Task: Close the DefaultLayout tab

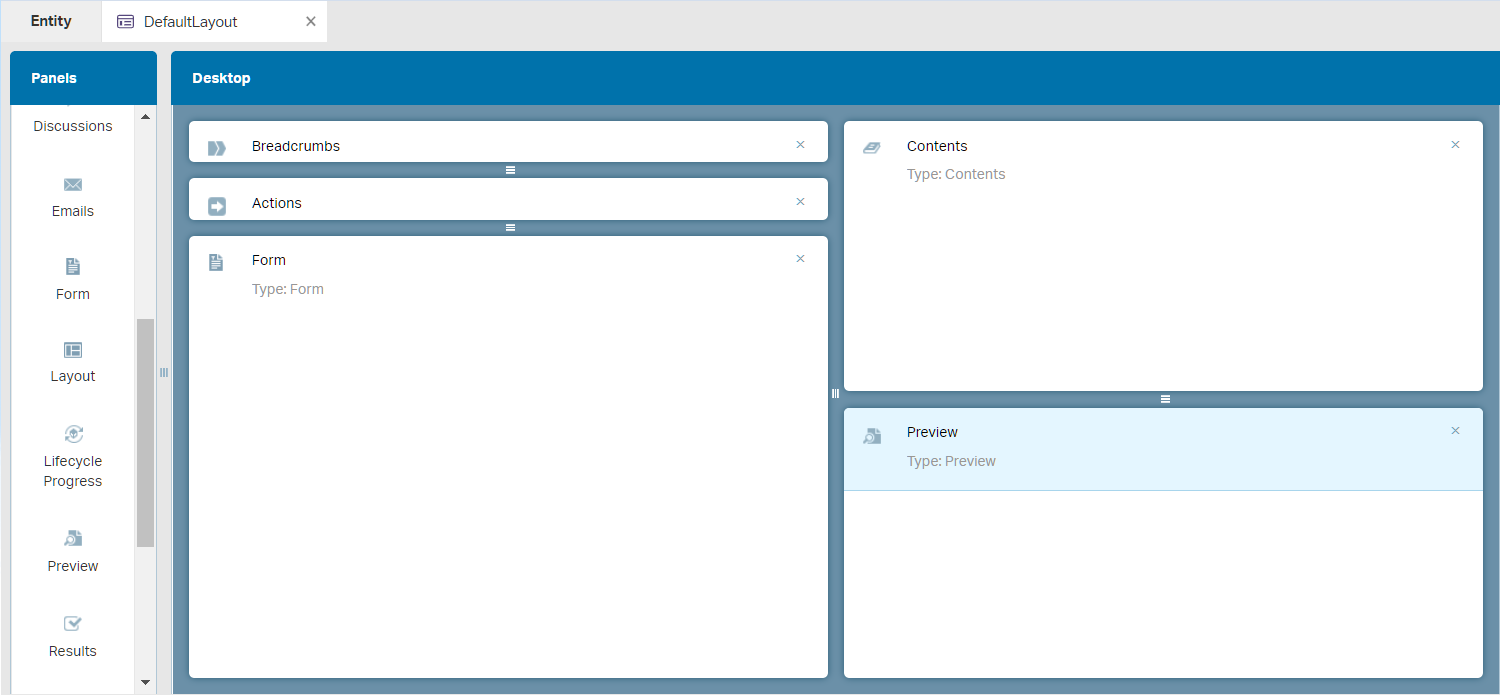Action: point(311,22)
